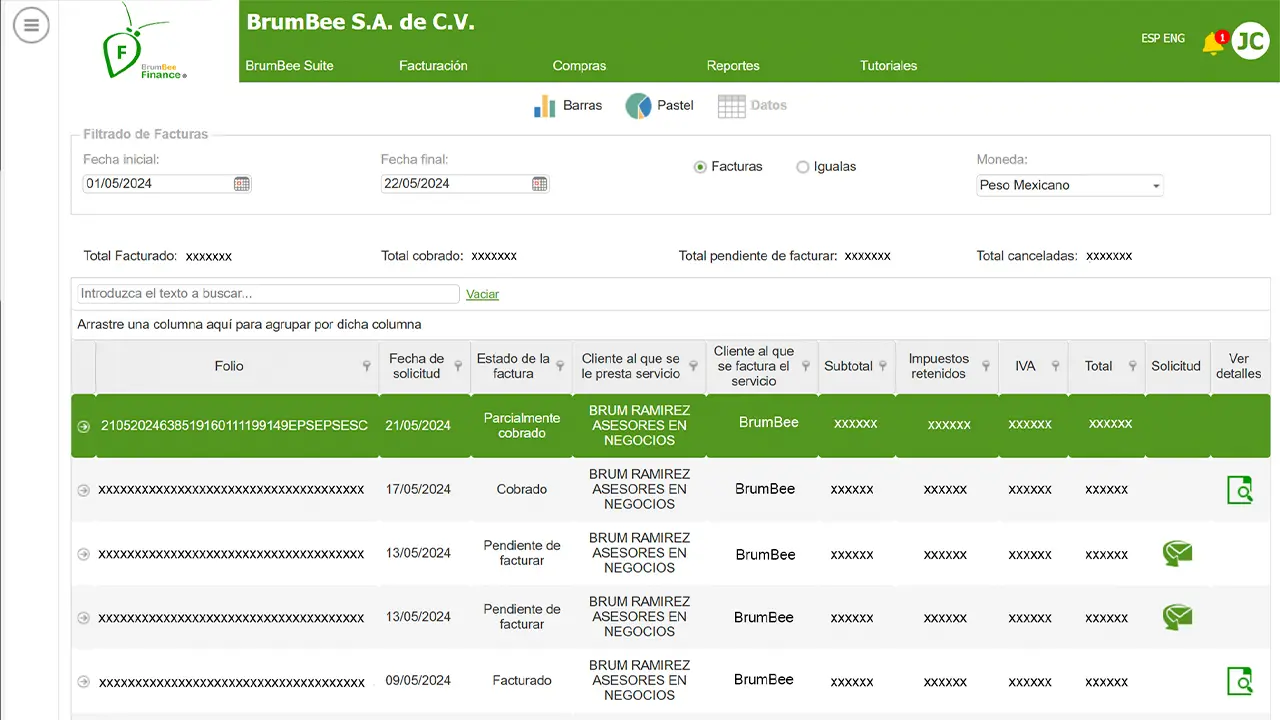Open the Reportes menu
This screenshot has width=1280, height=720.
[733, 66]
